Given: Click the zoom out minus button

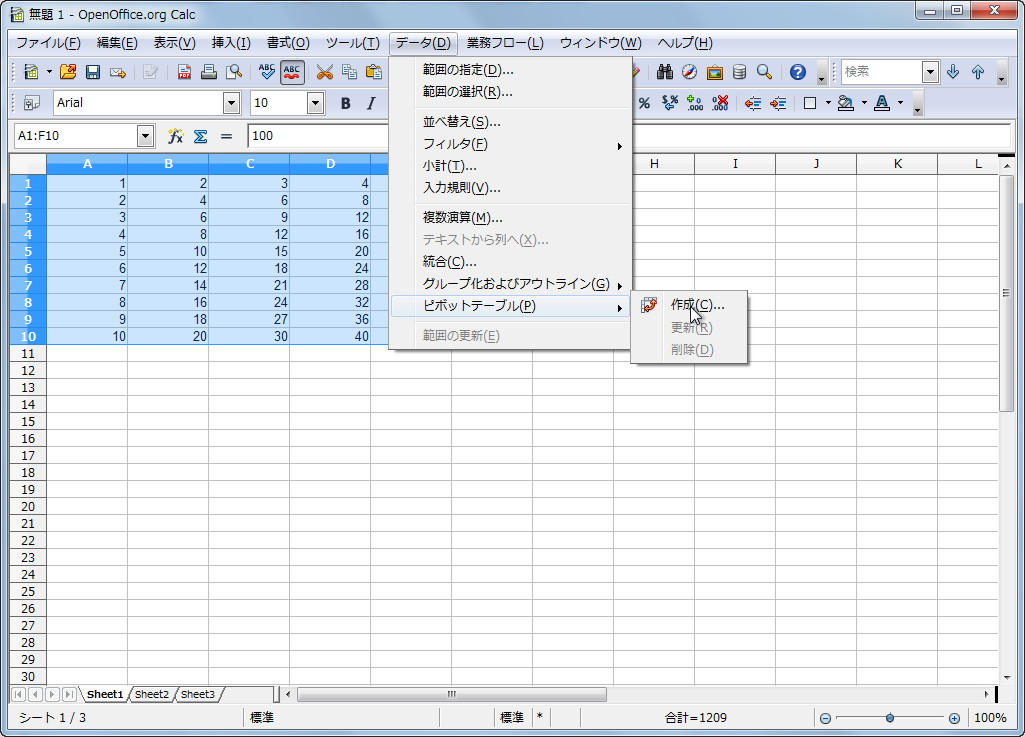Looking at the screenshot, I should [826, 719].
